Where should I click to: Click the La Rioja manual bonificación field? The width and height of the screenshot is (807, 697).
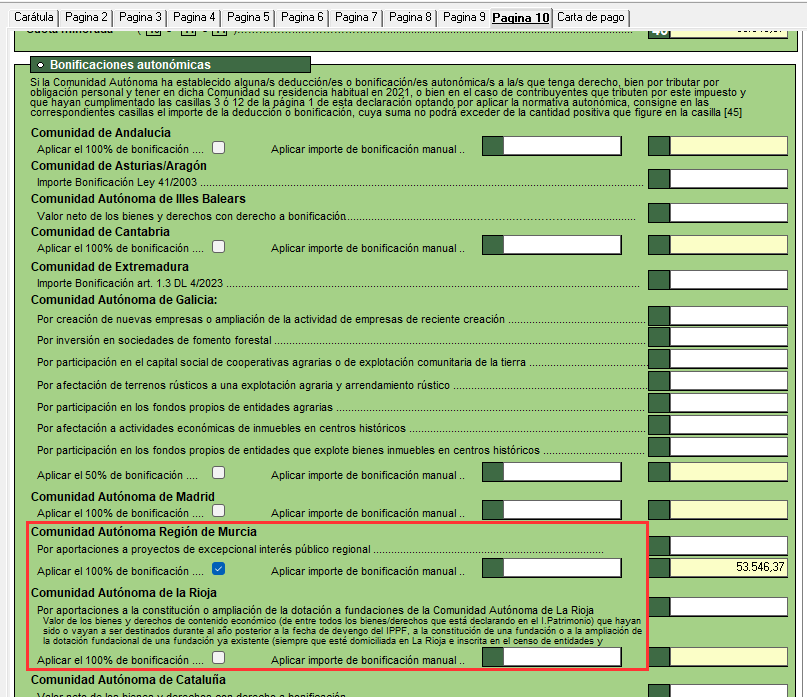click(561, 659)
